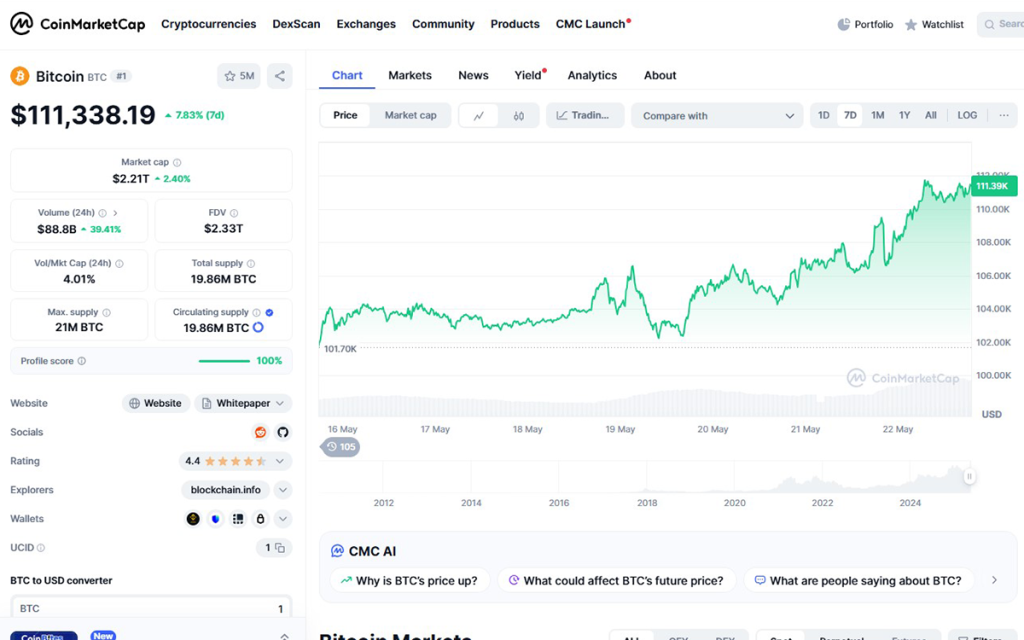Open the lock-shaped wallet icon
The width and height of the screenshot is (1024, 640).
tap(260, 519)
